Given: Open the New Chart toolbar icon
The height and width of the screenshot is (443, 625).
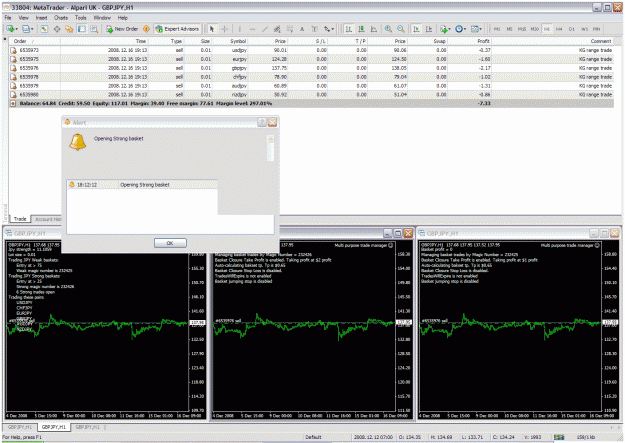Looking at the screenshot, I should [x=11, y=29].
